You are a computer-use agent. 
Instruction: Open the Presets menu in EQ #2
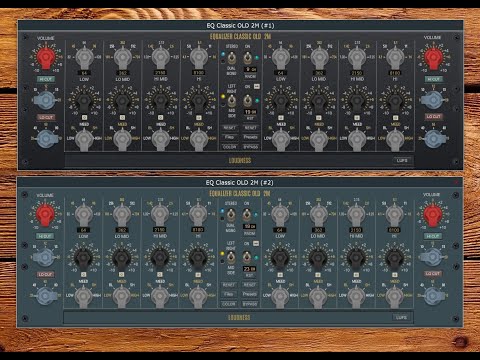tap(250, 294)
